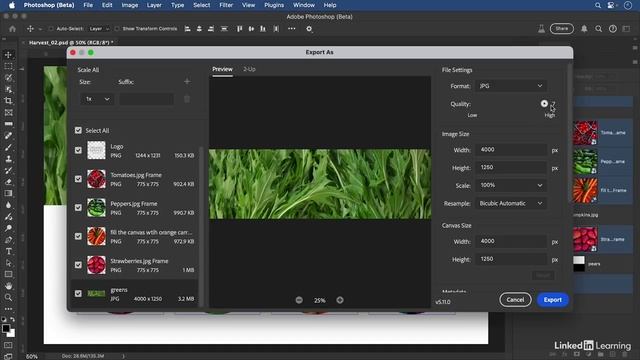This screenshot has height=360, width=640.
Task: Open the notifications bell icon
Action: [584, 29]
